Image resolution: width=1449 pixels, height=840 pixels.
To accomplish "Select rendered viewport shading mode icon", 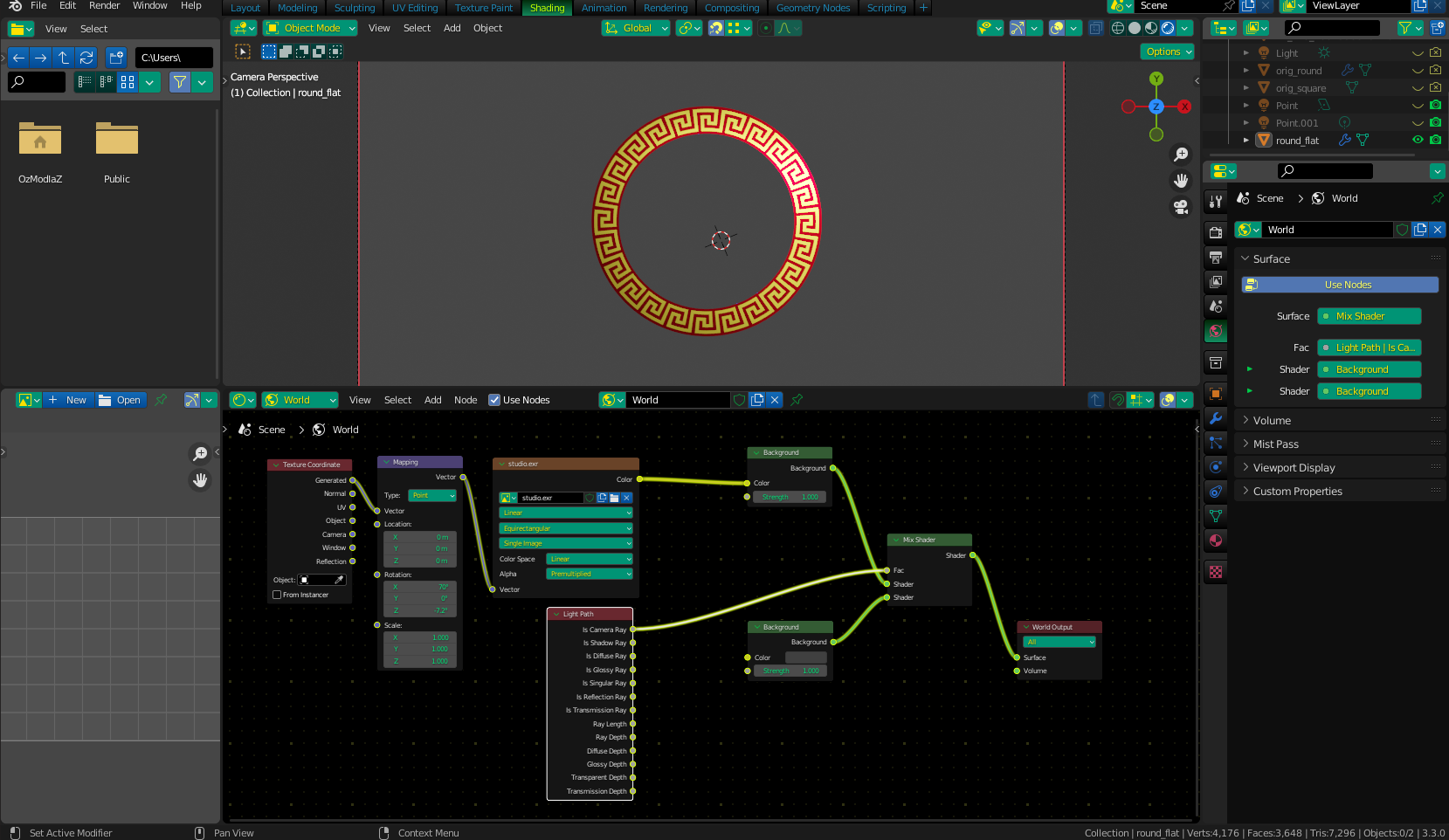I will pyautogui.click(x=1168, y=28).
